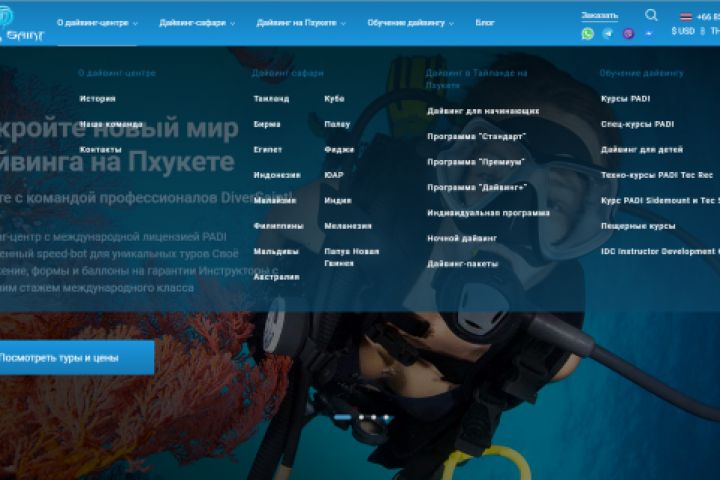Expand the 'Обучение дайвингу' chevron
The height and width of the screenshot is (480, 720).
pos(451,23)
